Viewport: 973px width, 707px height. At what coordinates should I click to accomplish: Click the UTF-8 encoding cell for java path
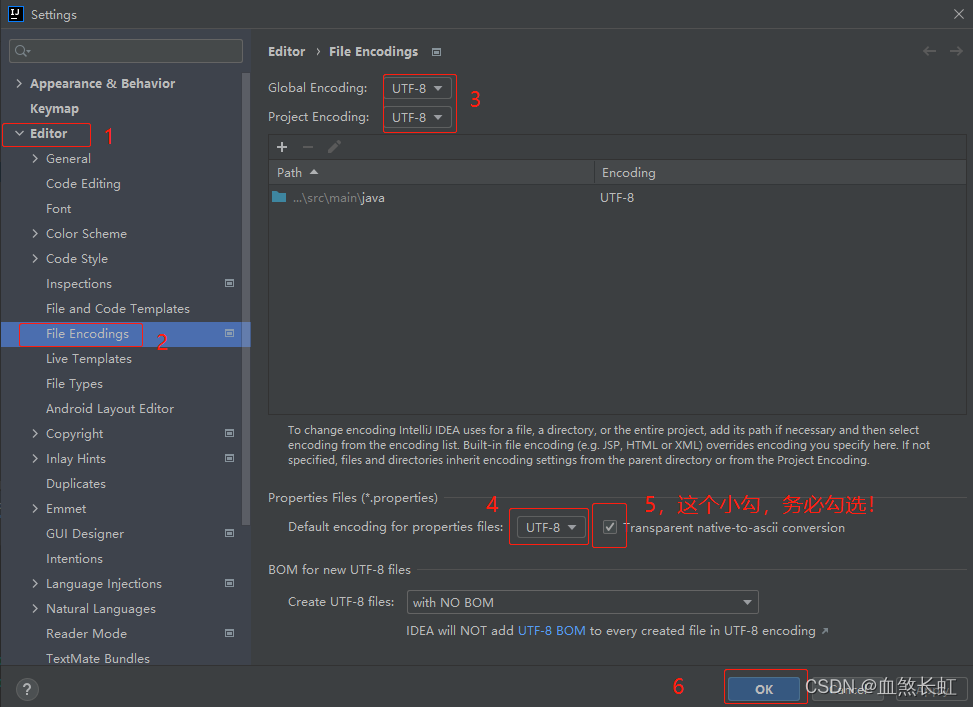(x=617, y=197)
